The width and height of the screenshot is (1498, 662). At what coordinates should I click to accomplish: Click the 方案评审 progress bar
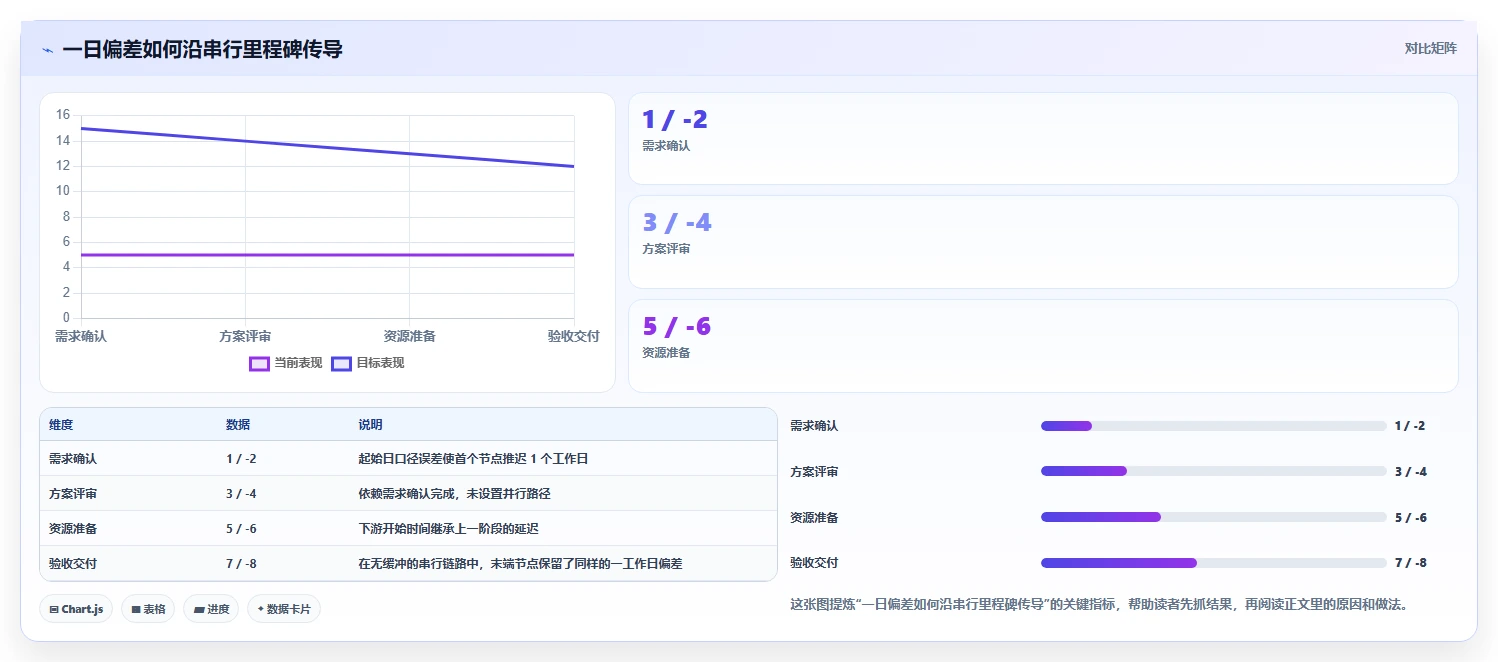tap(1213, 471)
